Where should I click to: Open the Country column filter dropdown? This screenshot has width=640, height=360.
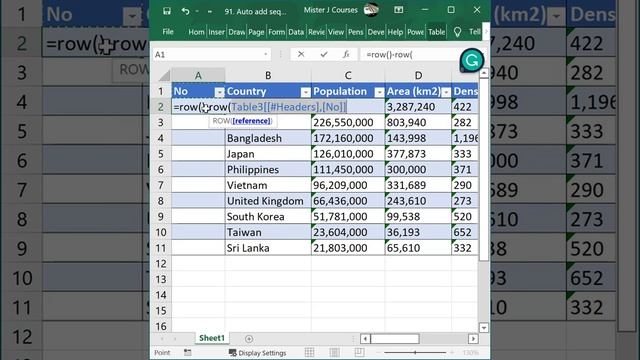click(x=306, y=92)
